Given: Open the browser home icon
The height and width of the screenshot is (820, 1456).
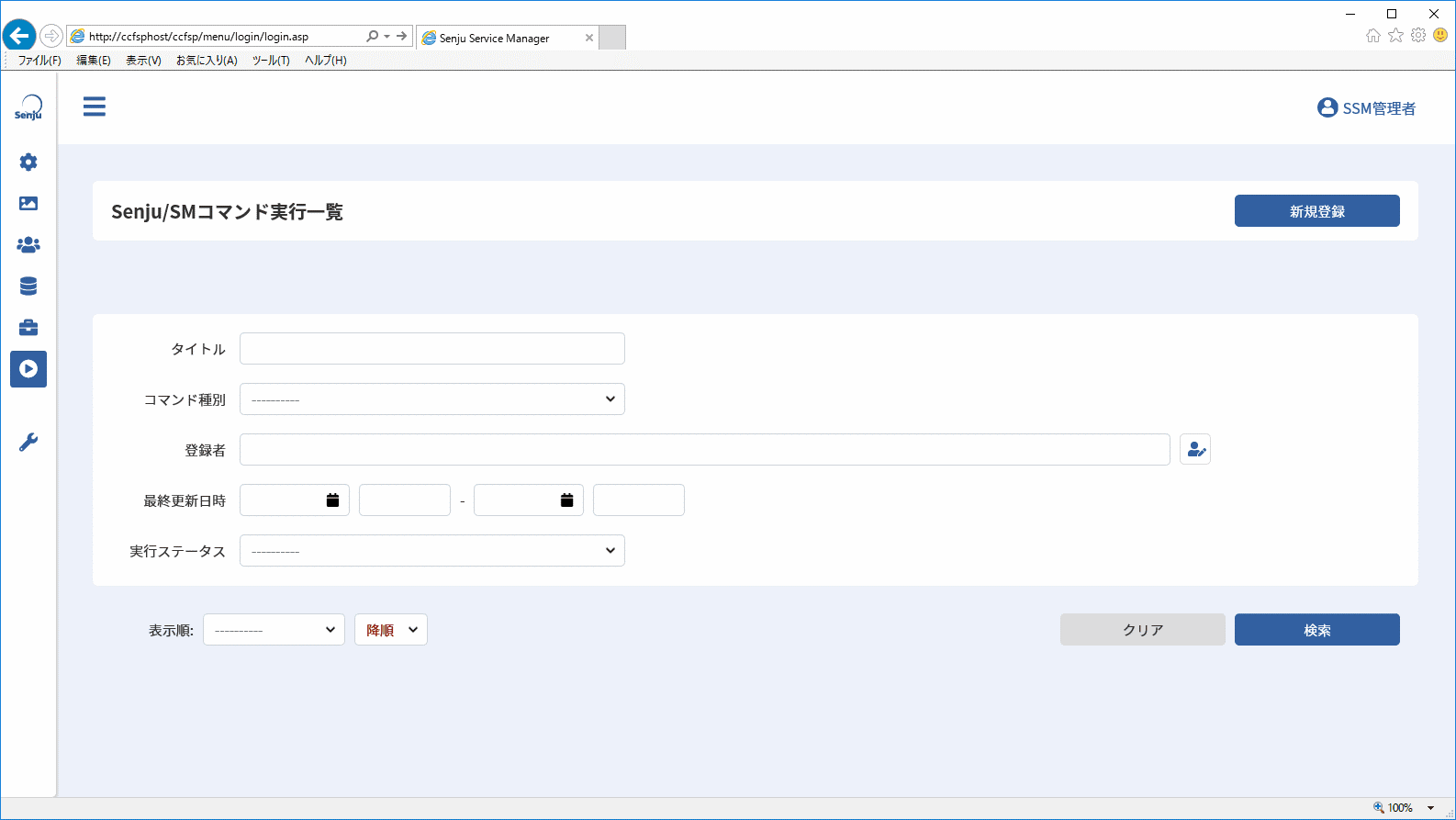Looking at the screenshot, I should click(x=1373, y=36).
